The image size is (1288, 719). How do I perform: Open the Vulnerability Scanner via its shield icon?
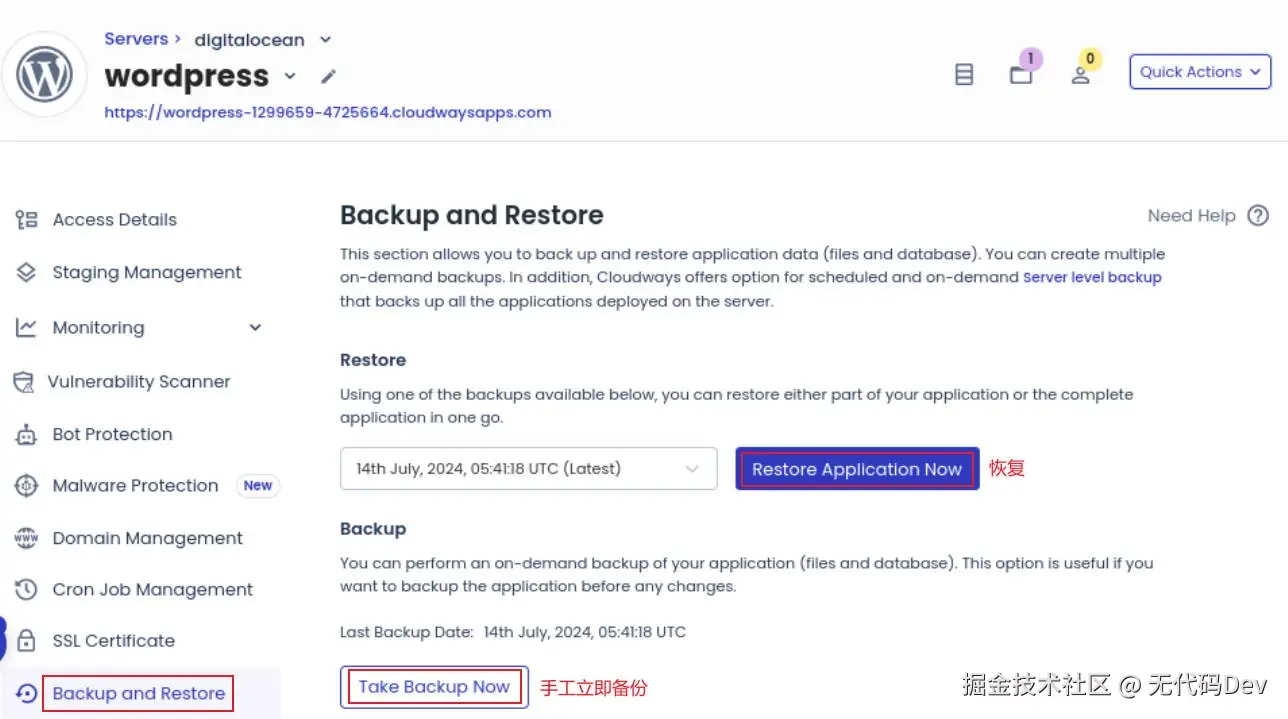28,382
